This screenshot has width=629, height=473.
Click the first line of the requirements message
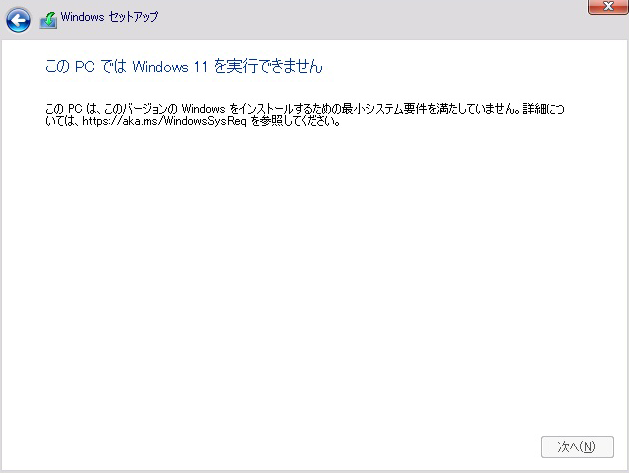tap(300, 109)
